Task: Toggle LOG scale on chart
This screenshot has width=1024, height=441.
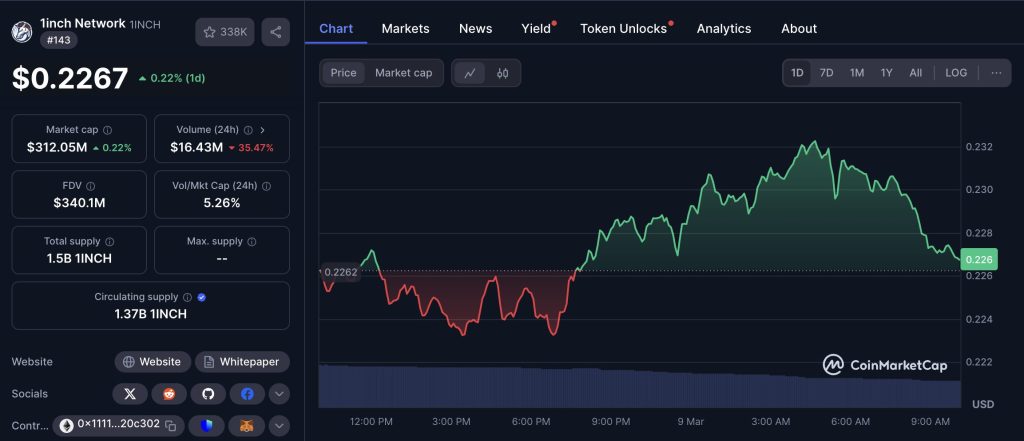Action: point(956,73)
